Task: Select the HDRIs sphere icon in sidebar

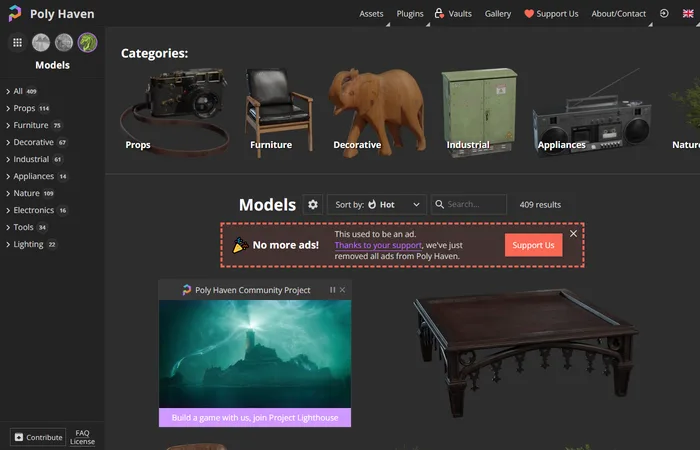Action: pos(41,43)
